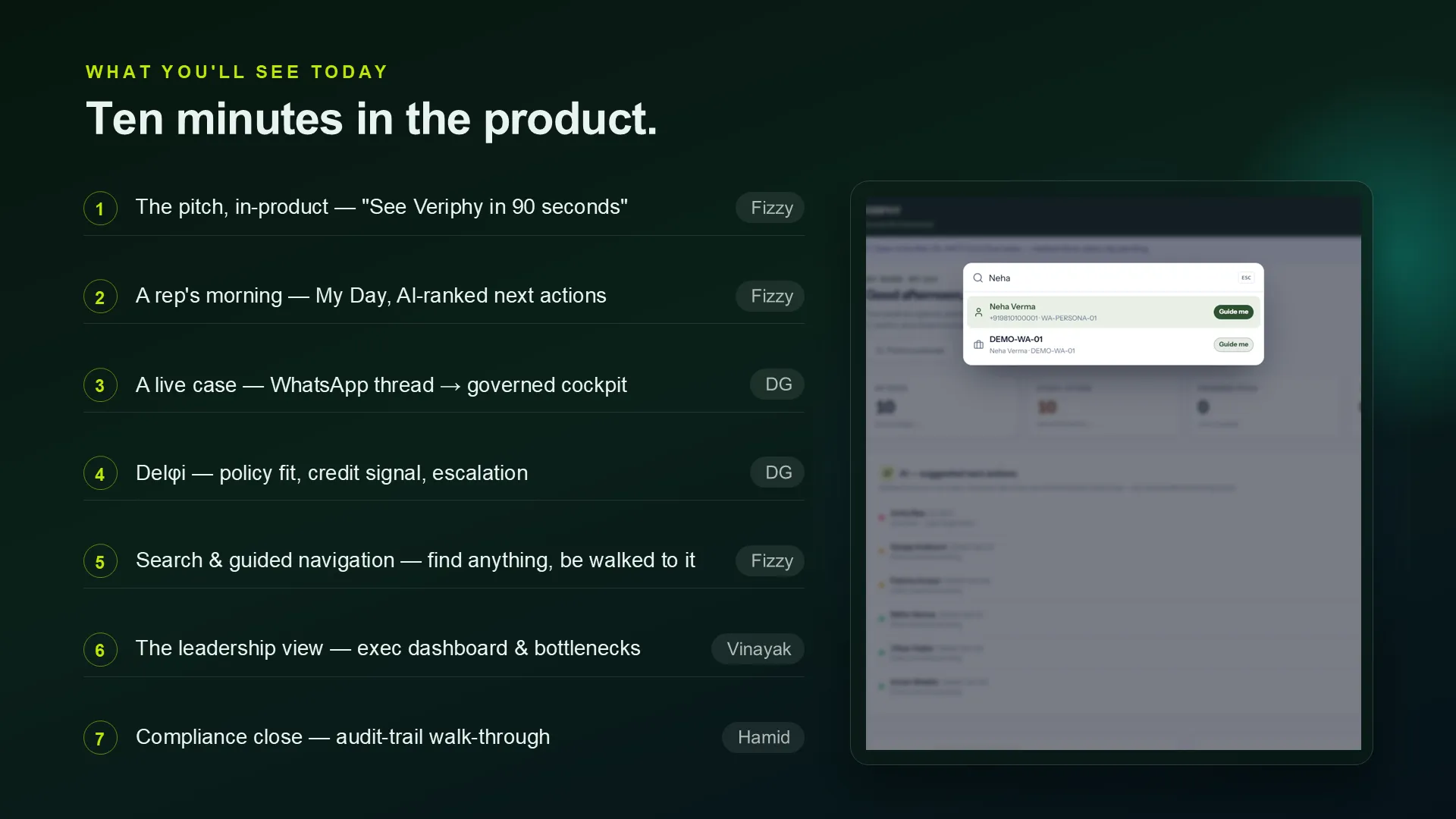Click 'Search & guided navigation' agenda line
This screenshot has height=819, width=1456.
click(x=416, y=560)
